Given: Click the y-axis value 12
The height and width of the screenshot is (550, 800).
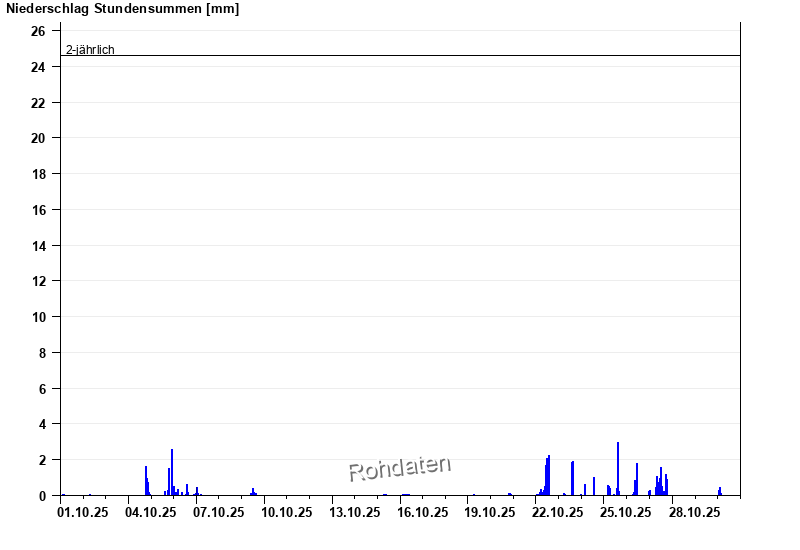Looking at the screenshot, I should tap(38, 281).
